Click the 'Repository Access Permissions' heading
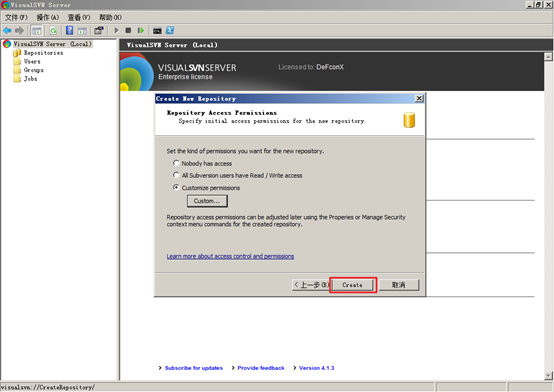The height and width of the screenshot is (392, 554). point(222,113)
